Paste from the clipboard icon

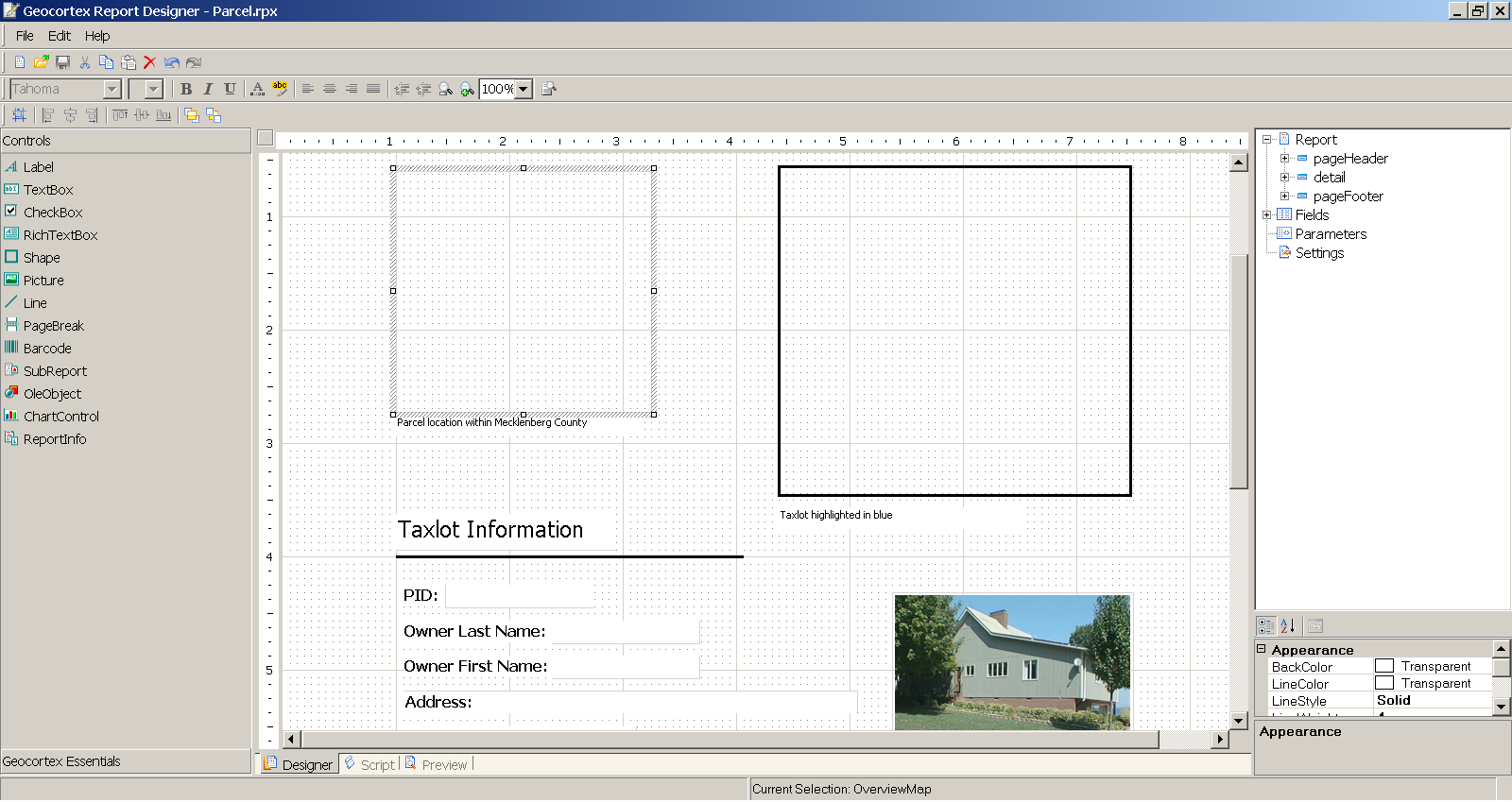coord(129,62)
